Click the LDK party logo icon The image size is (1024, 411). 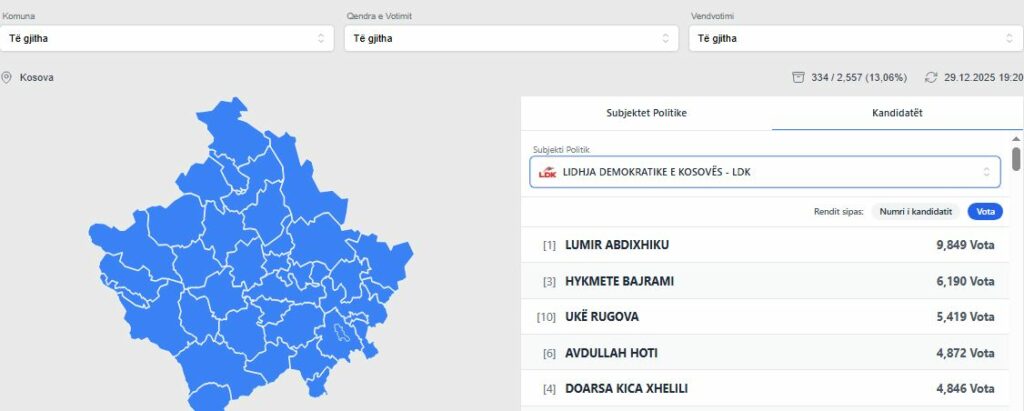(x=547, y=172)
